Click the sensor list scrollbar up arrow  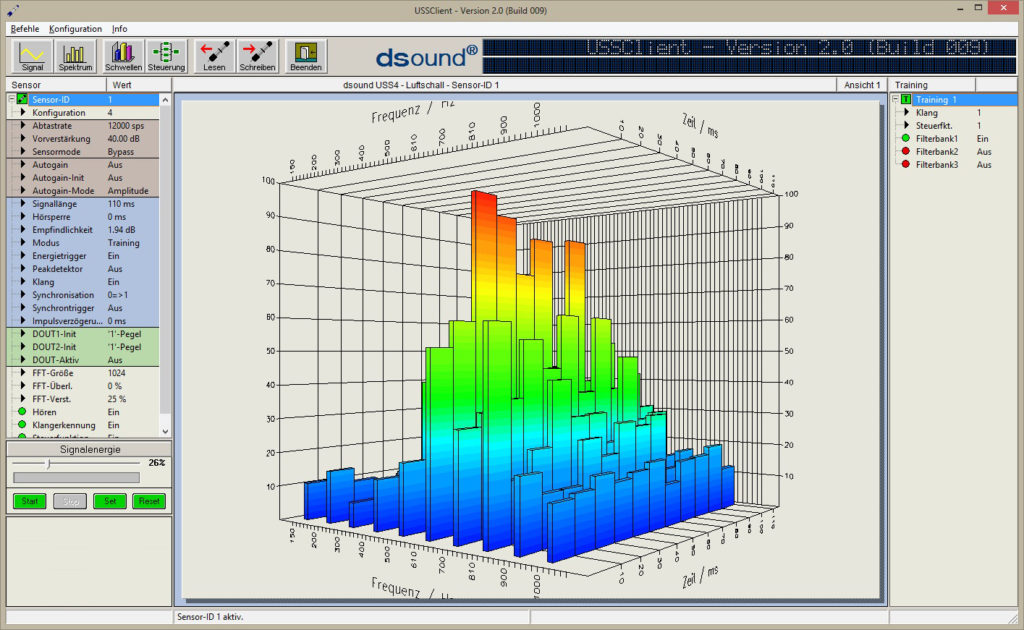(x=165, y=100)
